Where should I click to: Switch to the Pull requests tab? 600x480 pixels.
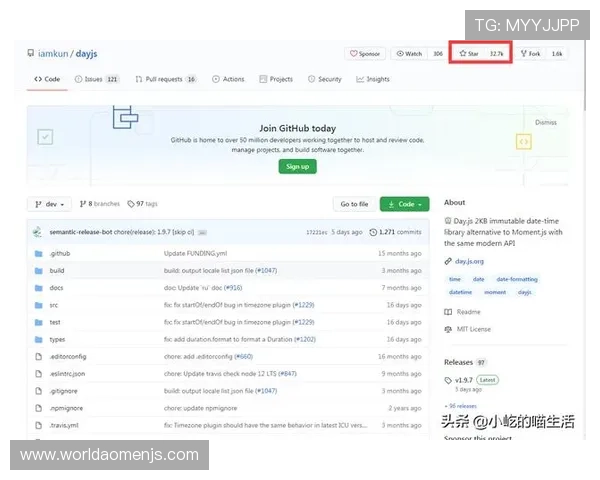coord(166,79)
